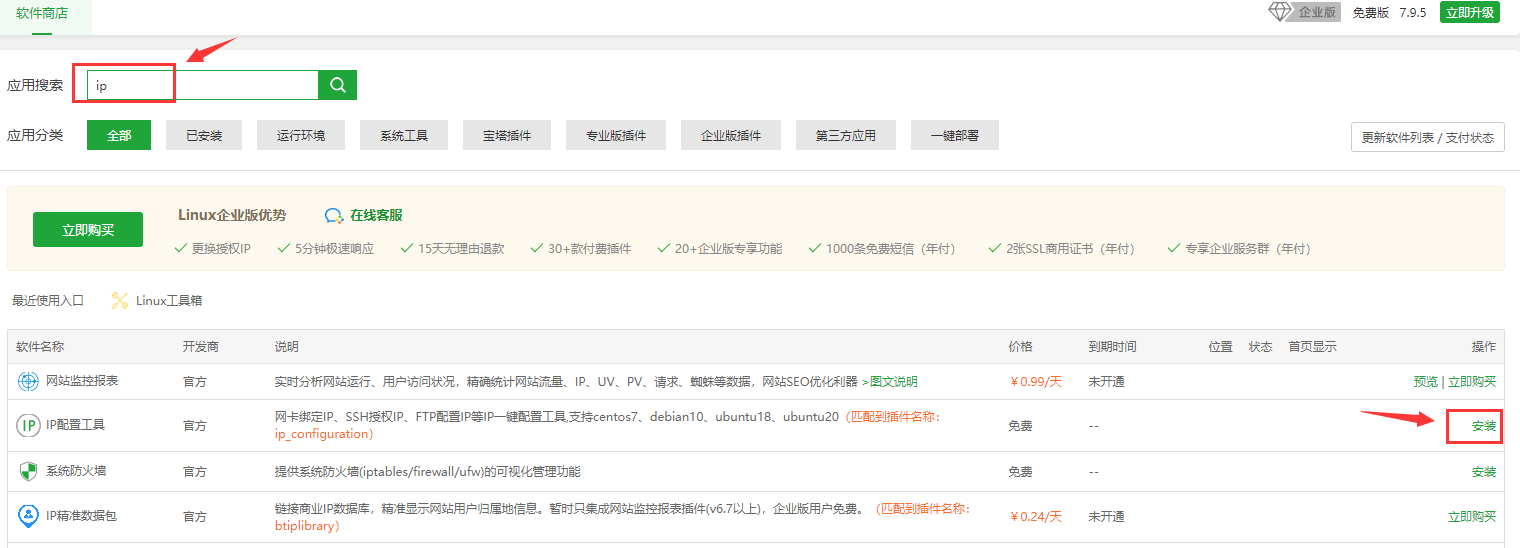Open 在线客服 online support chat

point(364,215)
